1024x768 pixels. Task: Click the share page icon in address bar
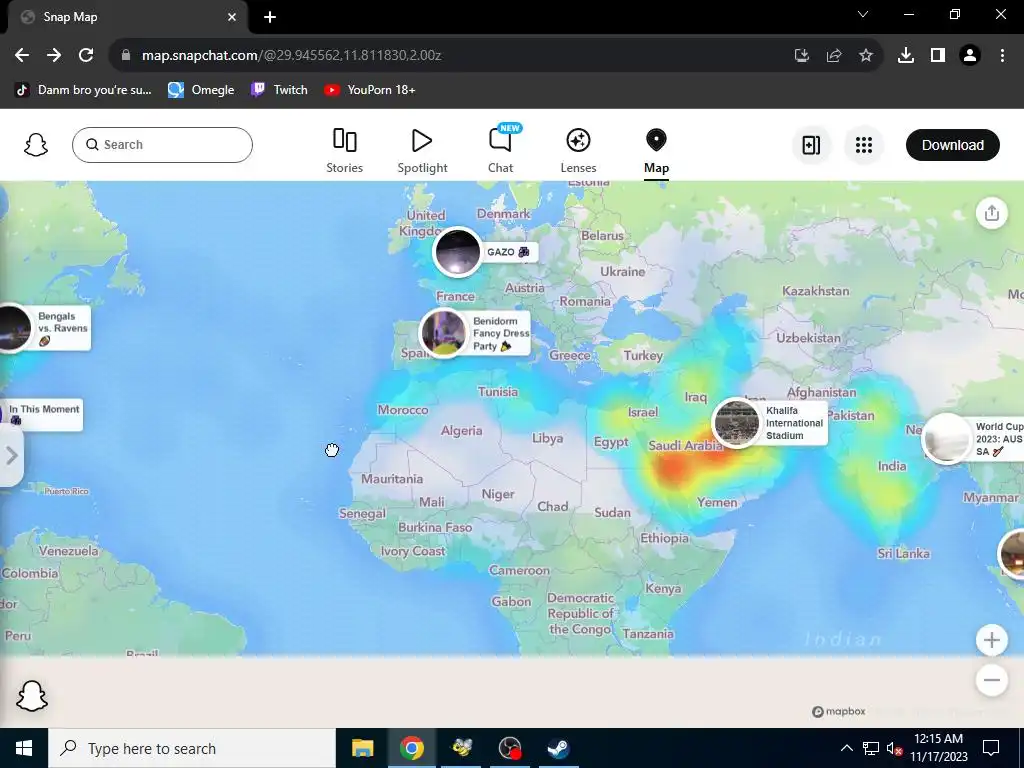pyautogui.click(x=833, y=56)
